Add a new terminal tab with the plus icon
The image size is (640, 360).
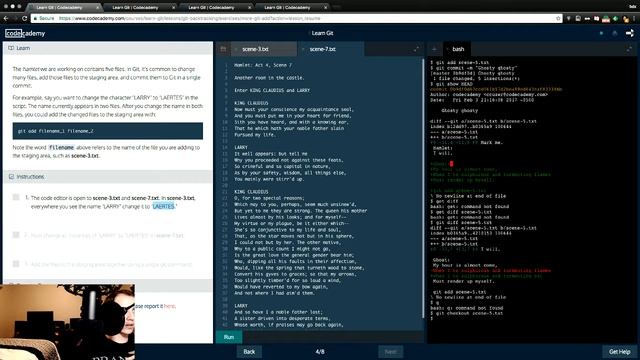(434, 49)
